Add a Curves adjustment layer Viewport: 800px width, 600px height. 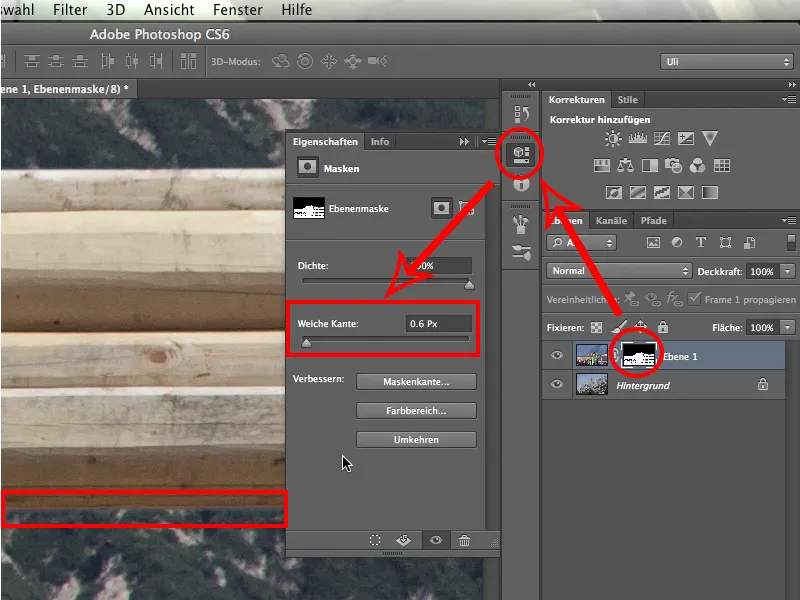(662, 138)
